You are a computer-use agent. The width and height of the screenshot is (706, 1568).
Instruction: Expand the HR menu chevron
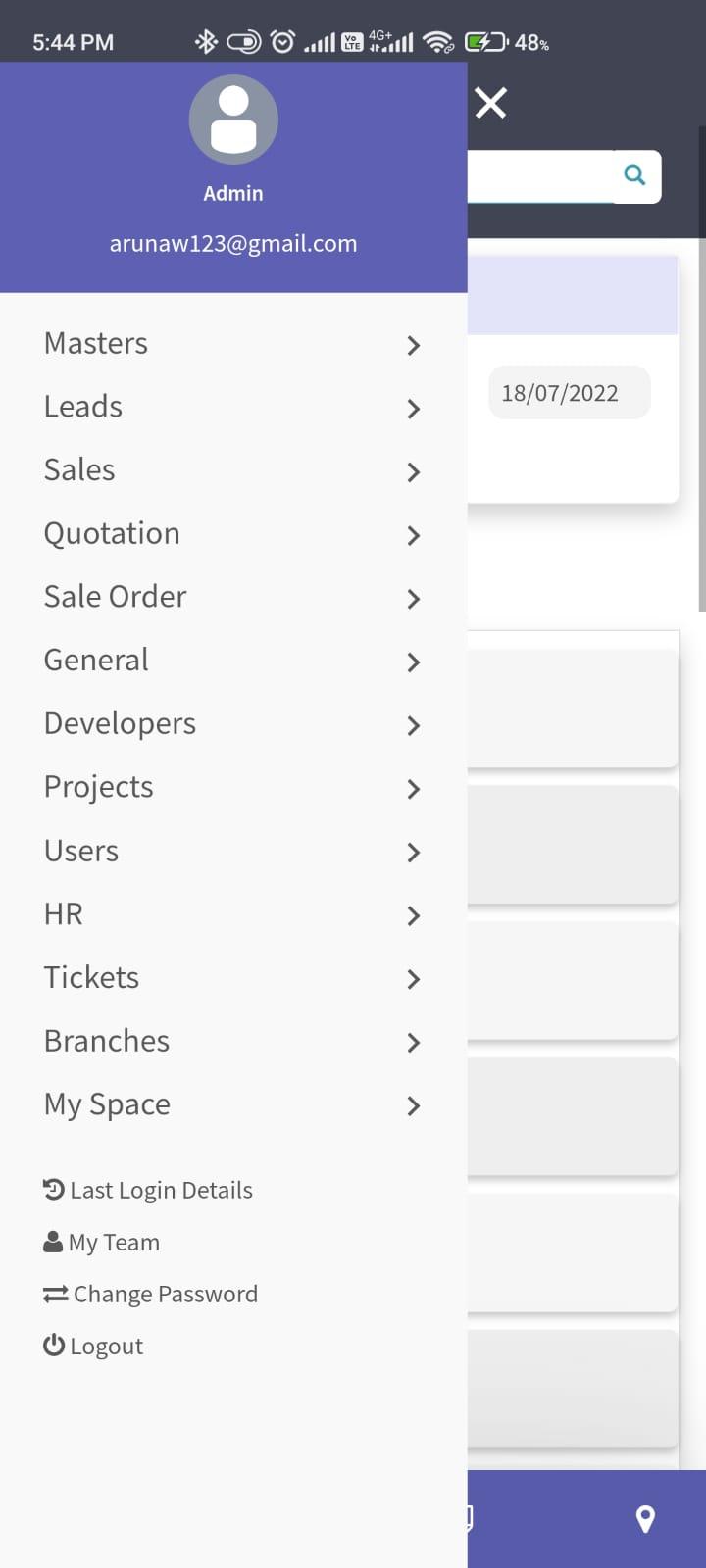[x=414, y=915]
